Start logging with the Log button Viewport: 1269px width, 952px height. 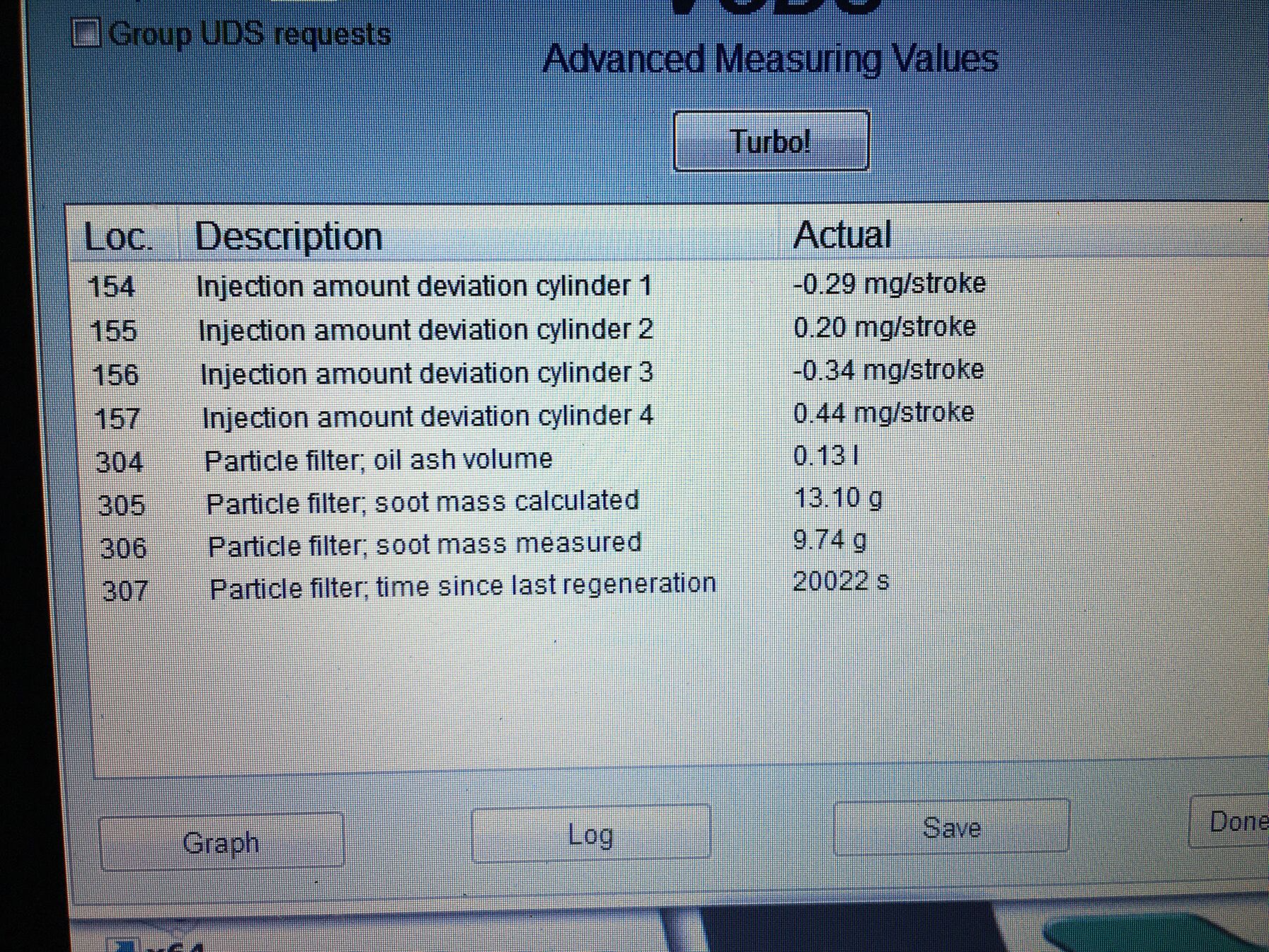pyautogui.click(x=591, y=834)
